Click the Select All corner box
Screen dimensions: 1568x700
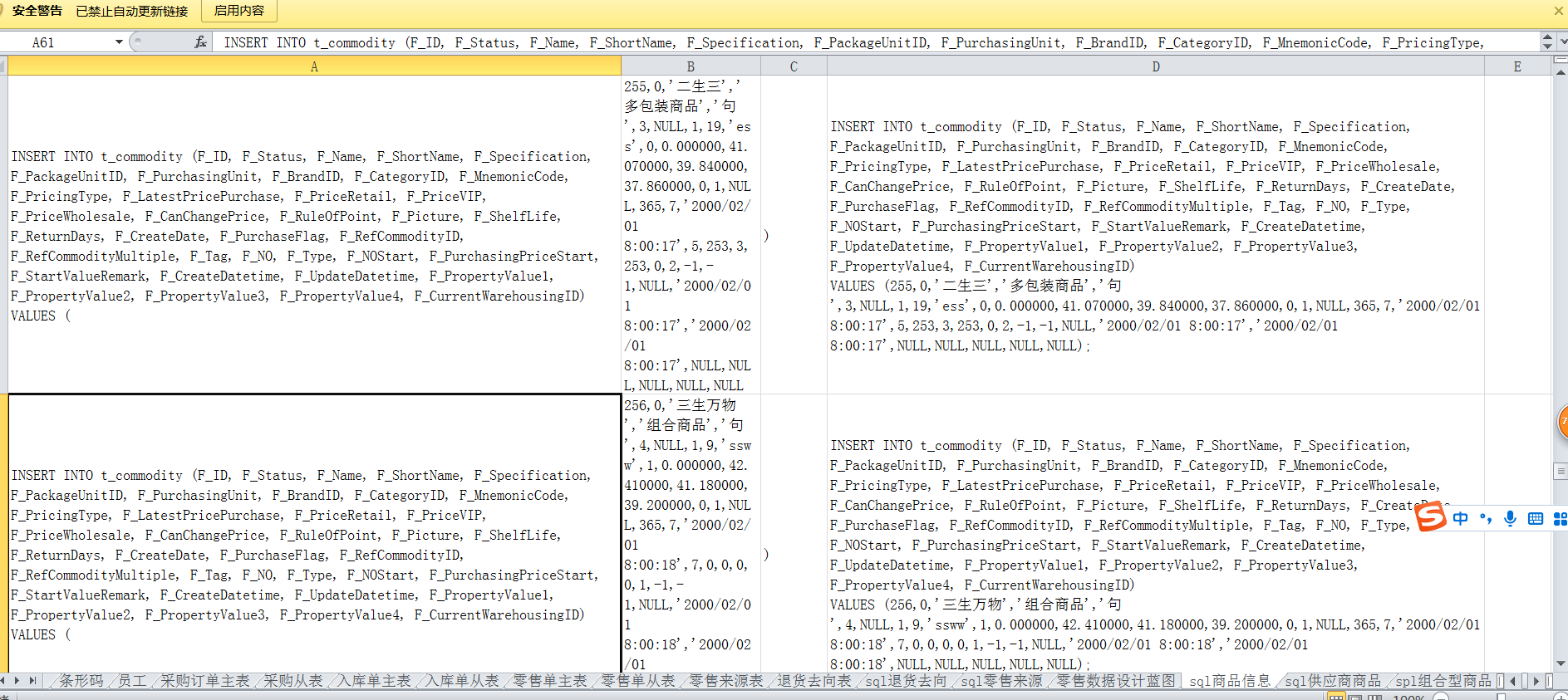coord(3,66)
